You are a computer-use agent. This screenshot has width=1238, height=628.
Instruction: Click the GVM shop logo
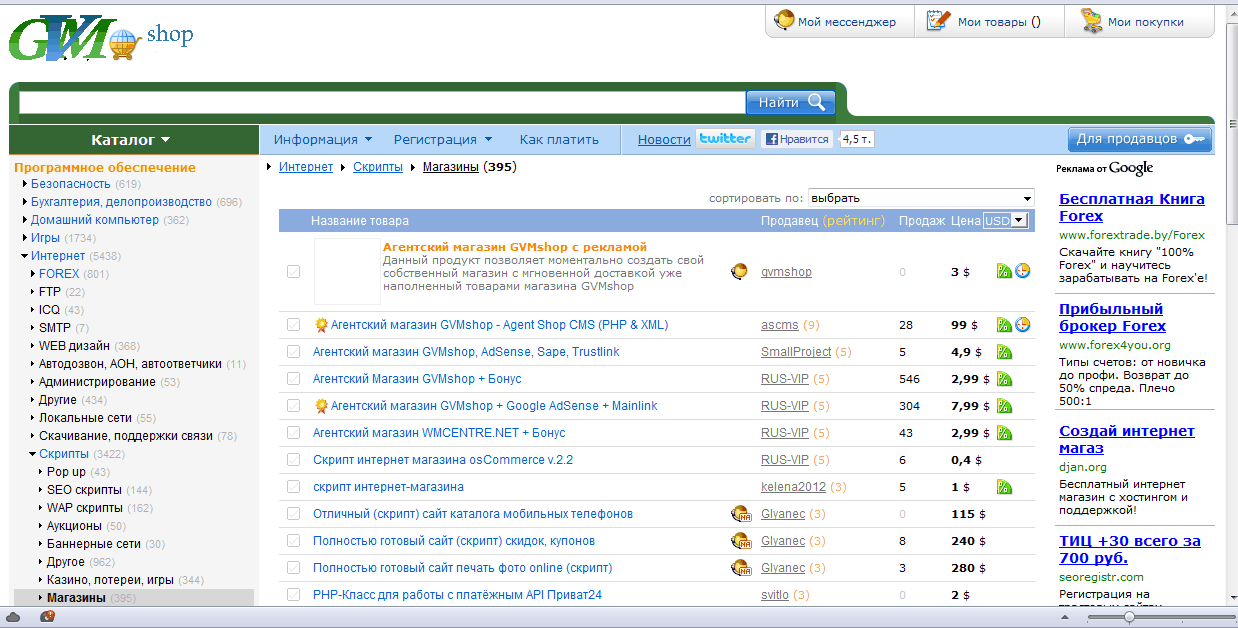100,38
